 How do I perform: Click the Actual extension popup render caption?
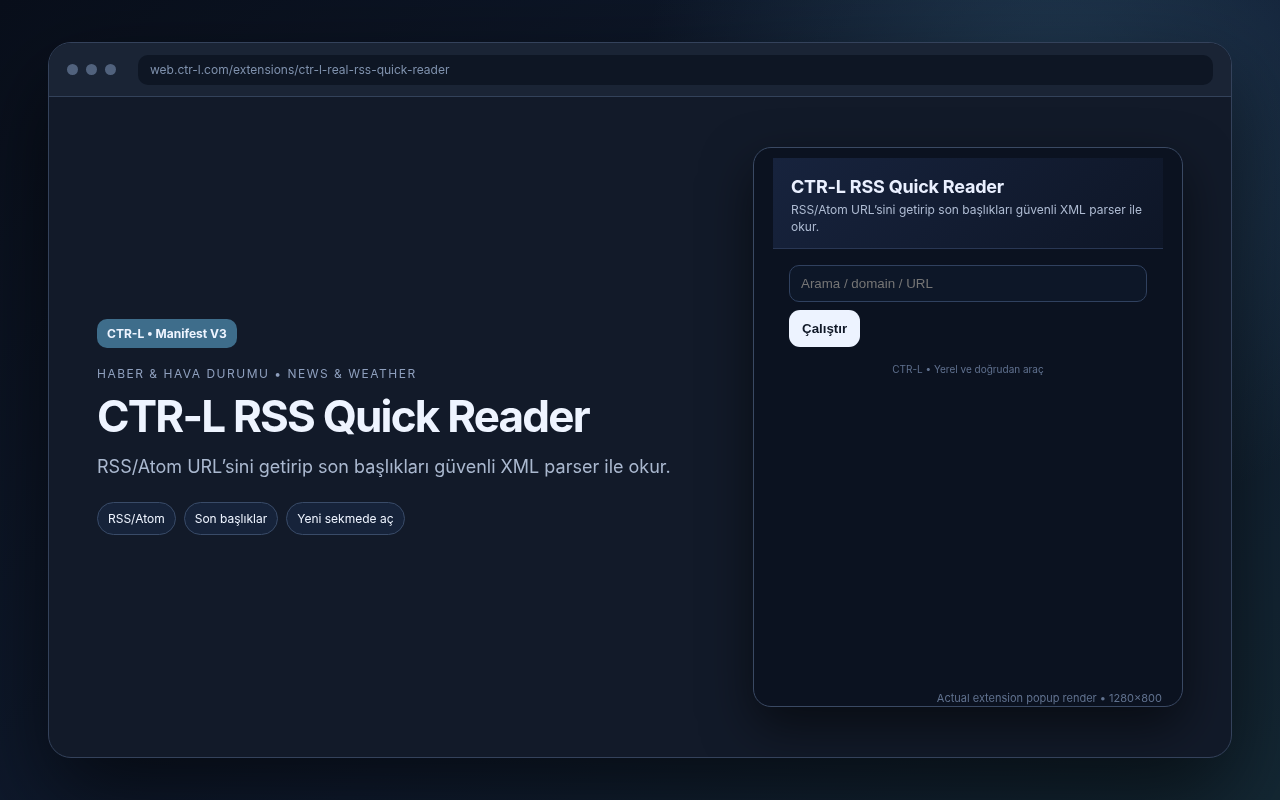[x=1049, y=698]
